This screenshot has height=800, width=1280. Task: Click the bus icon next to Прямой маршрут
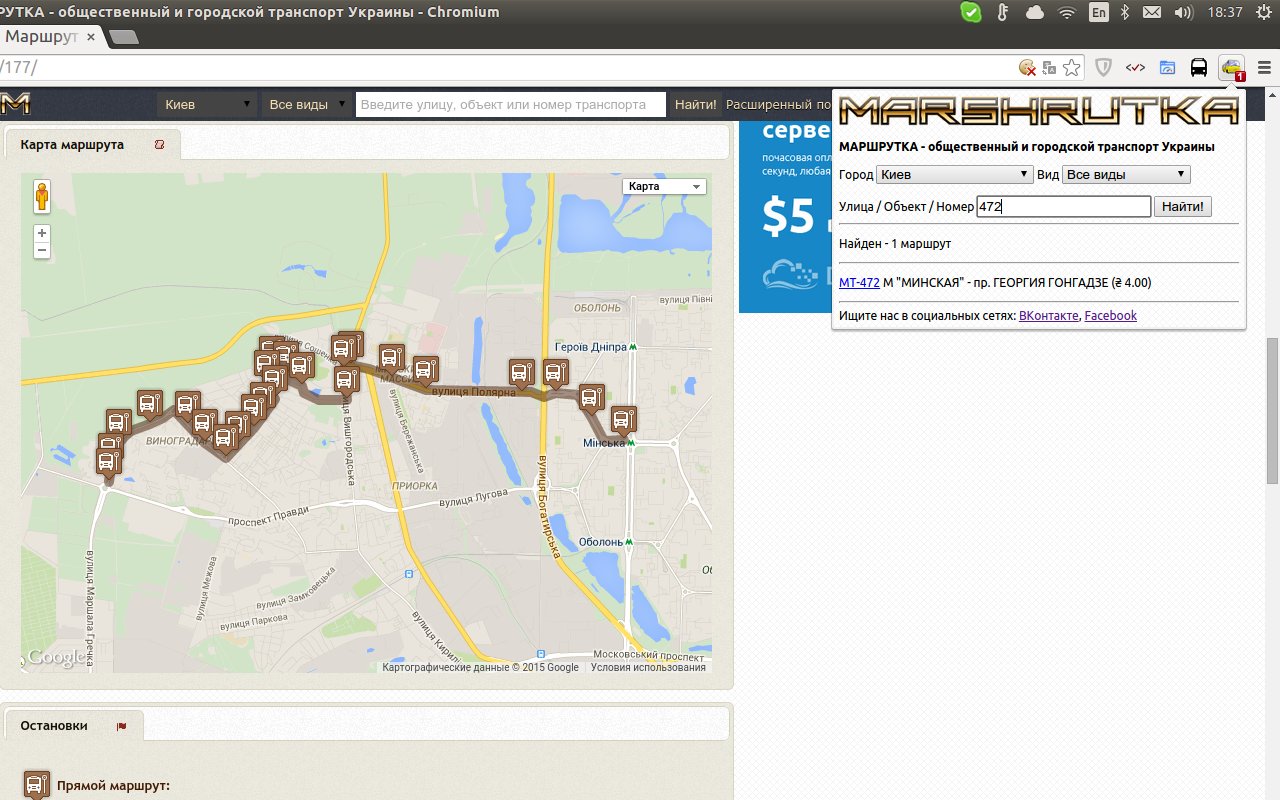tap(37, 785)
